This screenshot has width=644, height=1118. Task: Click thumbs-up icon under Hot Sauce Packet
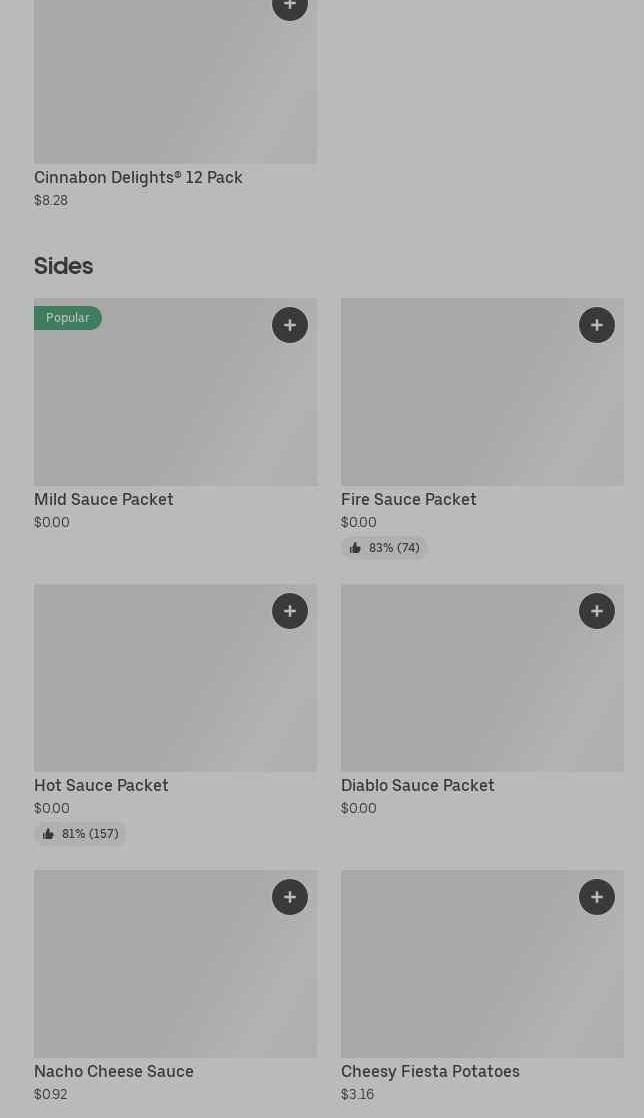tap(48, 834)
